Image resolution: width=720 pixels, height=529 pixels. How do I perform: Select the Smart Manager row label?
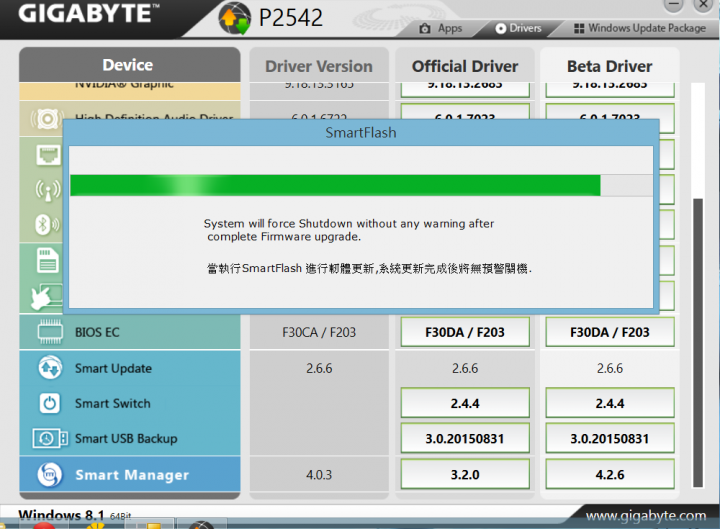tap(132, 475)
